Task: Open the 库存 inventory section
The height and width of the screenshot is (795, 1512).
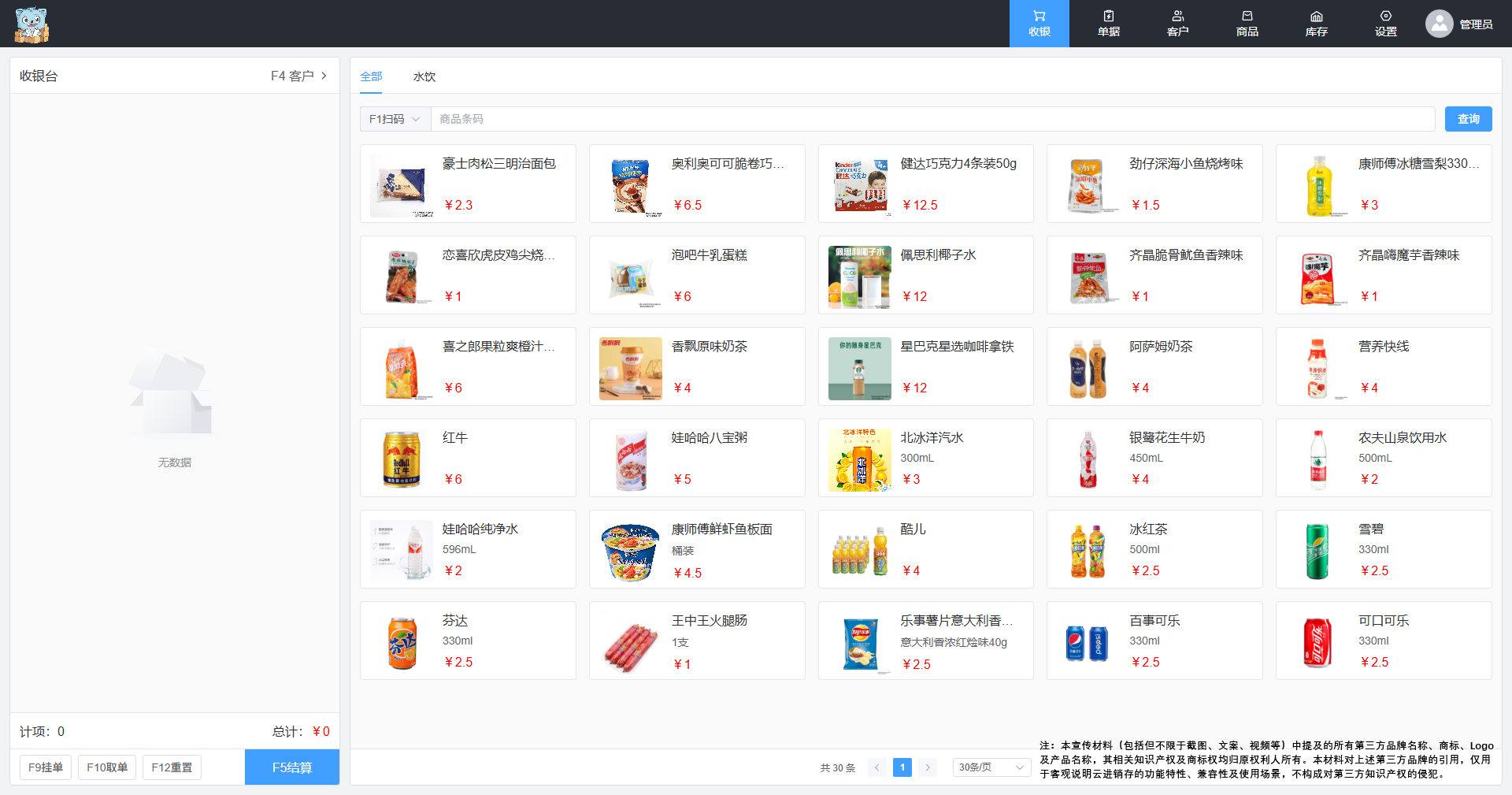Action: 1316,24
